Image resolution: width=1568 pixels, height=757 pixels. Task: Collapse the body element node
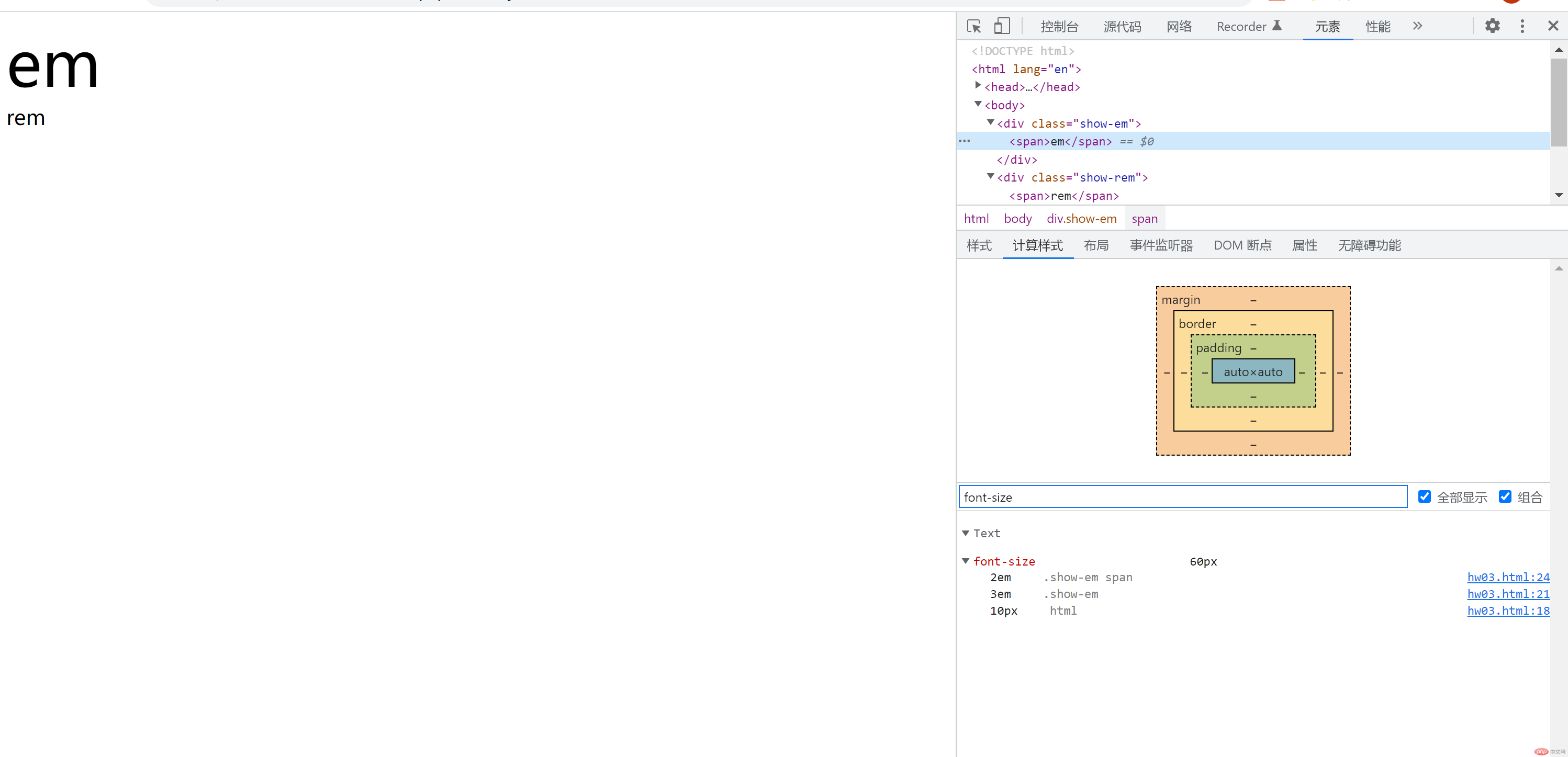(978, 104)
